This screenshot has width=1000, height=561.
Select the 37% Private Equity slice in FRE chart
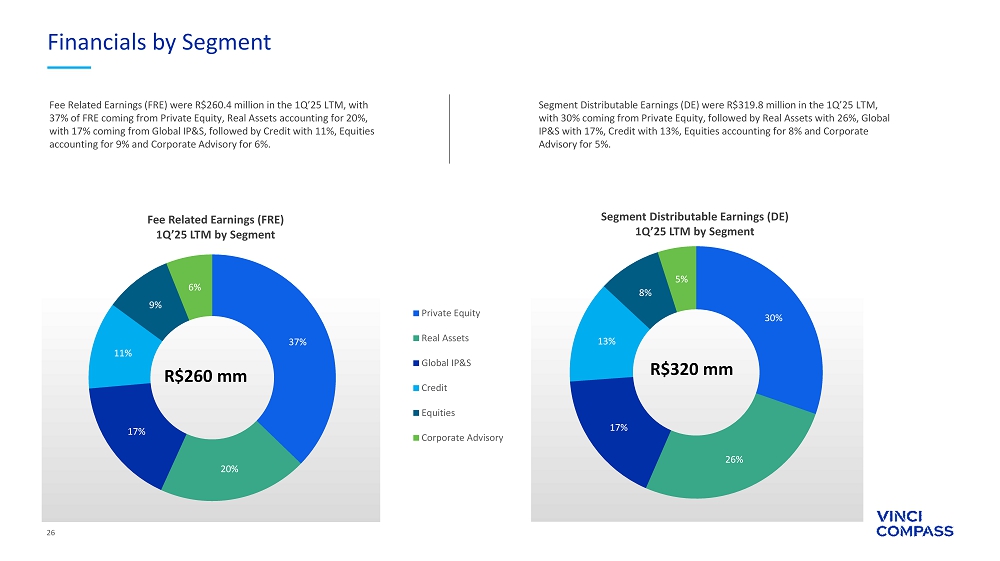[297, 342]
